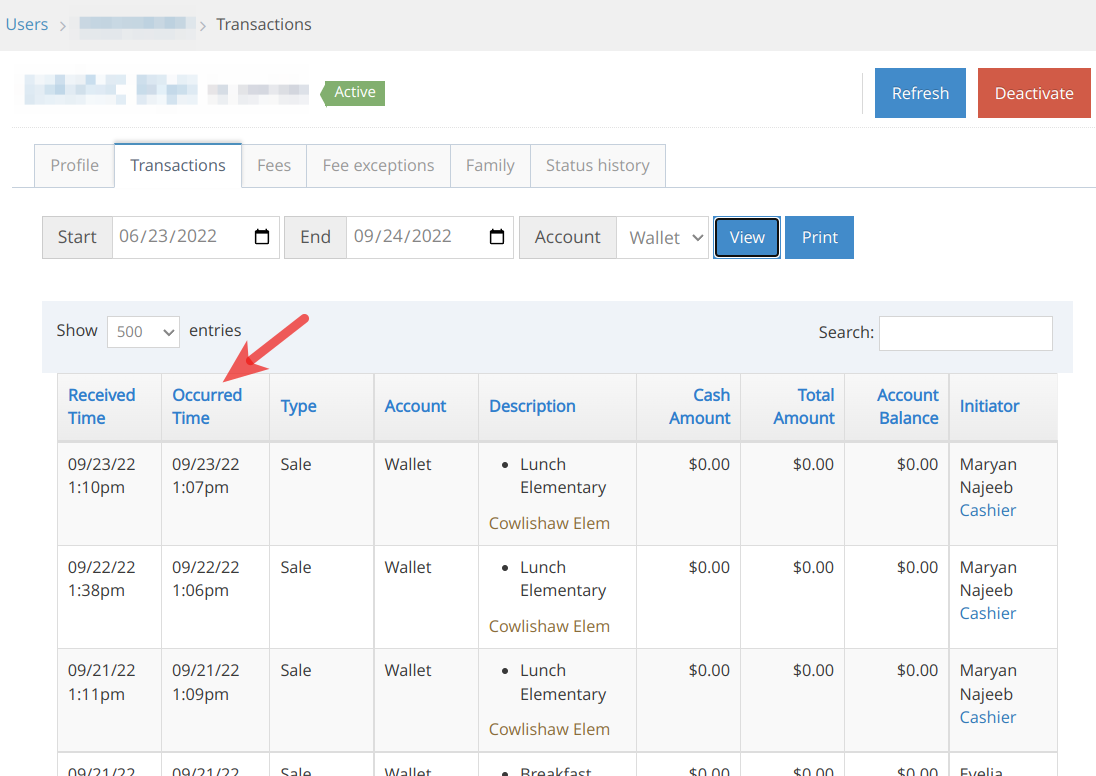
Task: Open the Family tab
Action: pyautogui.click(x=490, y=166)
